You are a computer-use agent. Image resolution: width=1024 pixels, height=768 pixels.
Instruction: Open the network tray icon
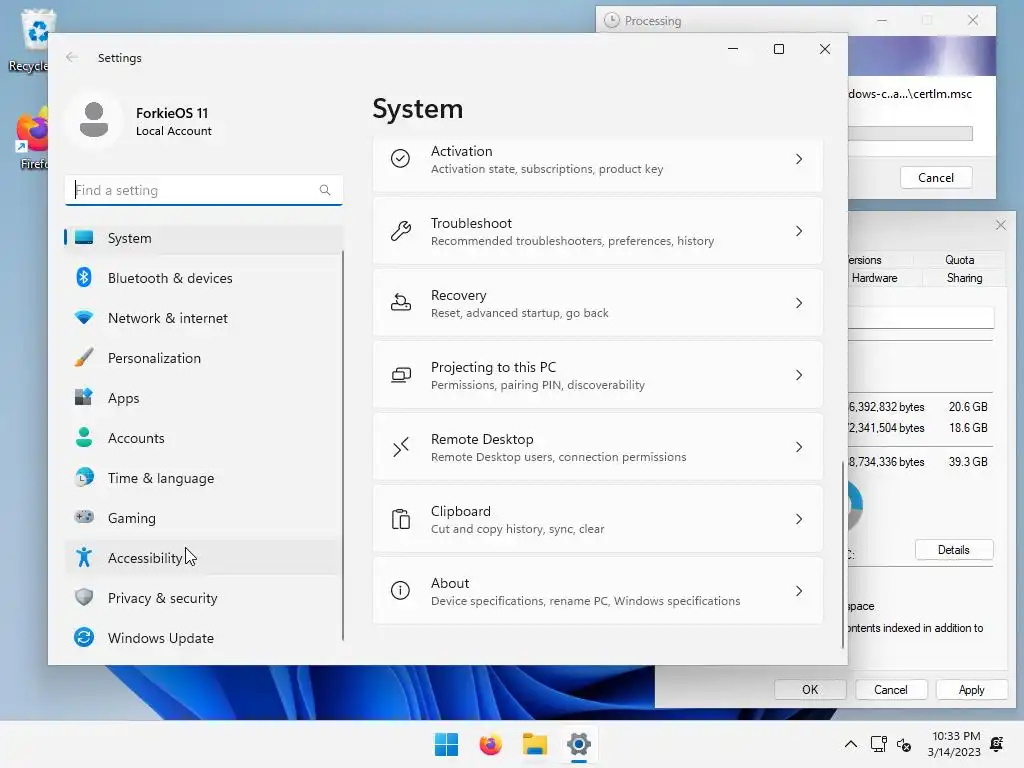pos(878,744)
